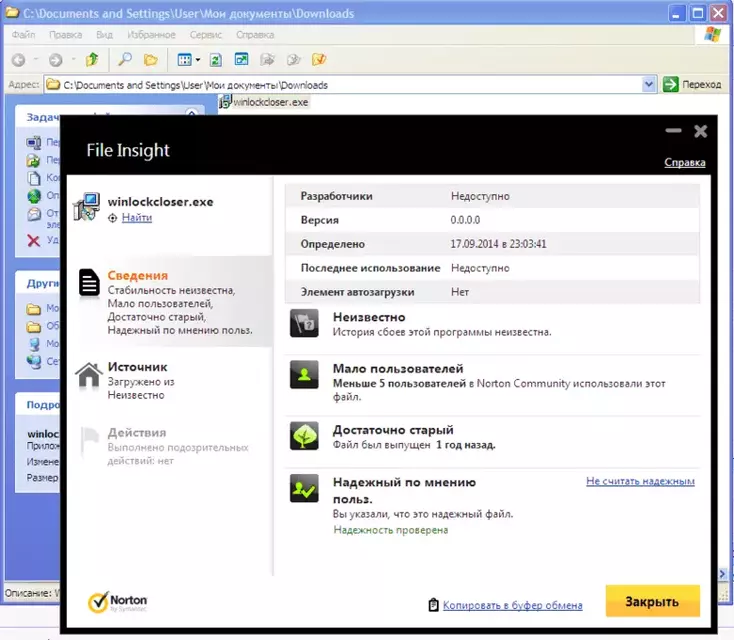Click the Переход go button

[692, 84]
